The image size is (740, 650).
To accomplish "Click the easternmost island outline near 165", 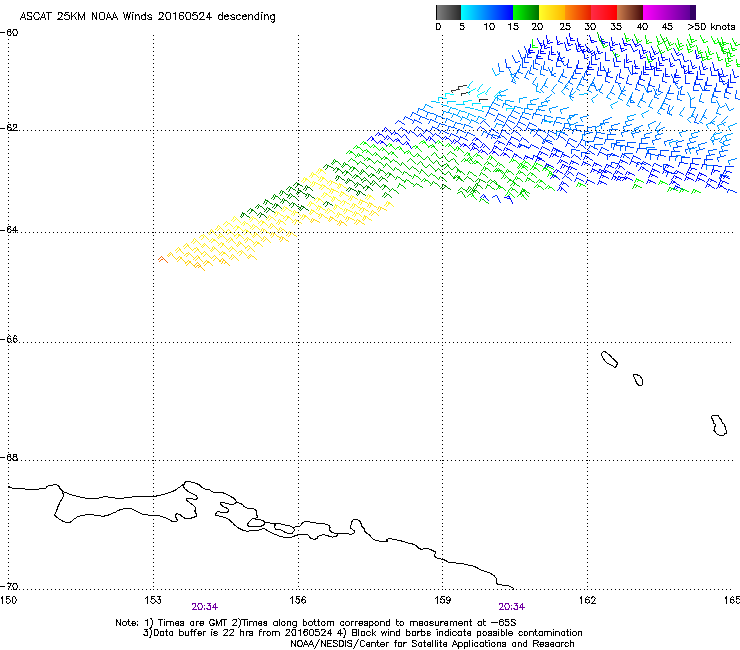I will 719,425.
